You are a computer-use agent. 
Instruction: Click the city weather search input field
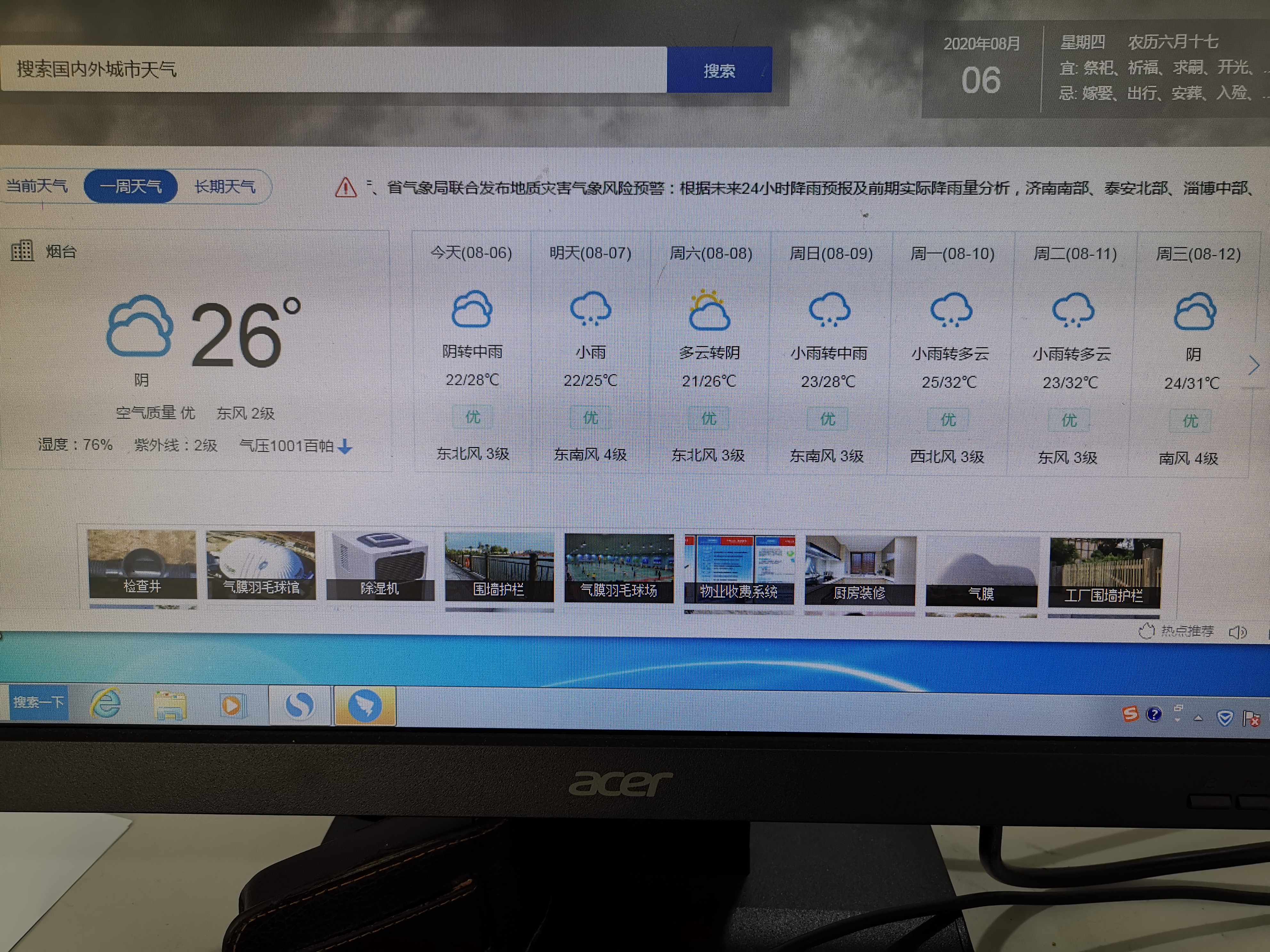[x=333, y=69]
